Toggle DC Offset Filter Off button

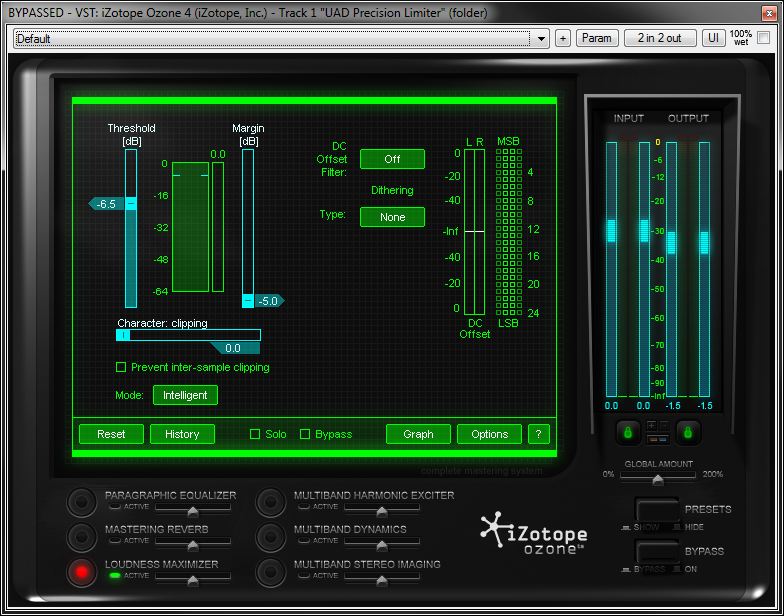[x=392, y=159]
